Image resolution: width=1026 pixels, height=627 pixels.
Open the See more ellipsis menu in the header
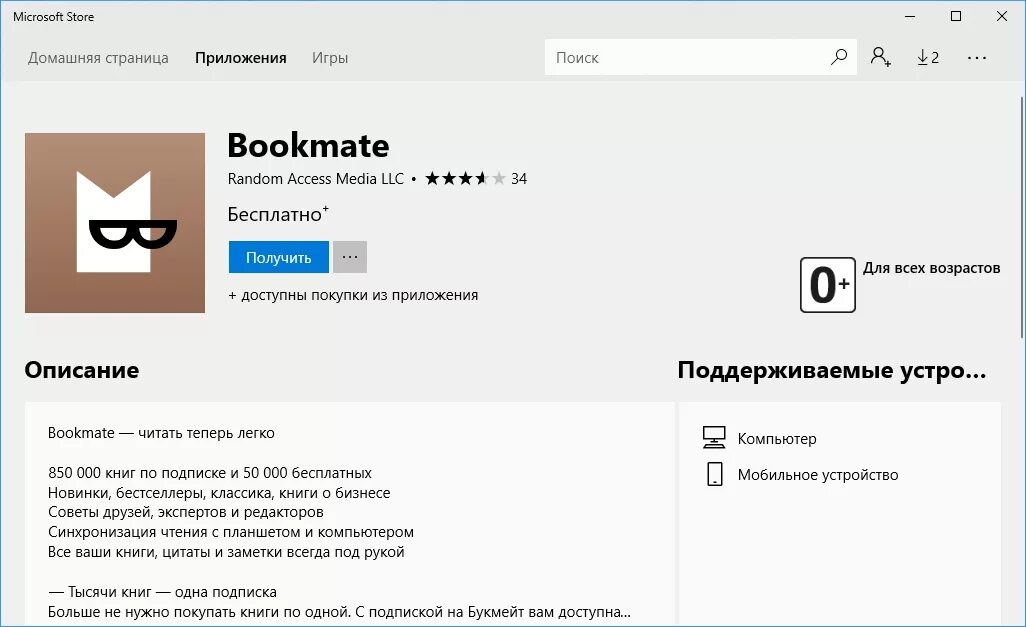977,58
